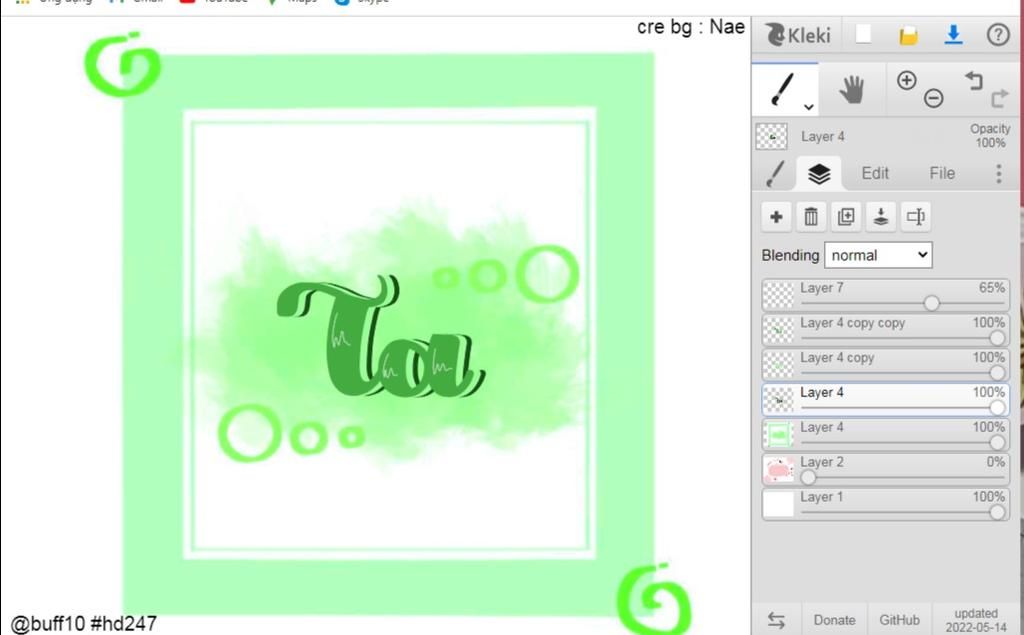Click the updated 2022-05-14 link
Image resolution: width=1024 pixels, height=635 pixels.
point(976,621)
